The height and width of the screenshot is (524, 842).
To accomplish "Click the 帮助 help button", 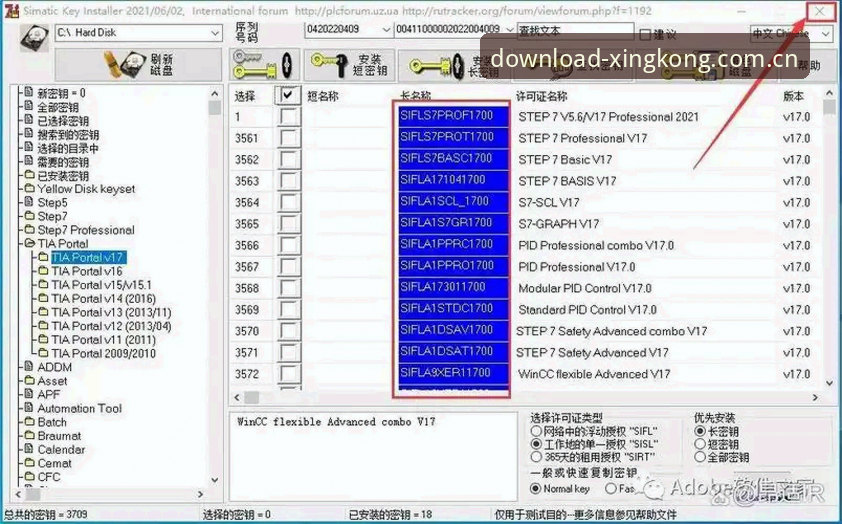I will (x=809, y=66).
